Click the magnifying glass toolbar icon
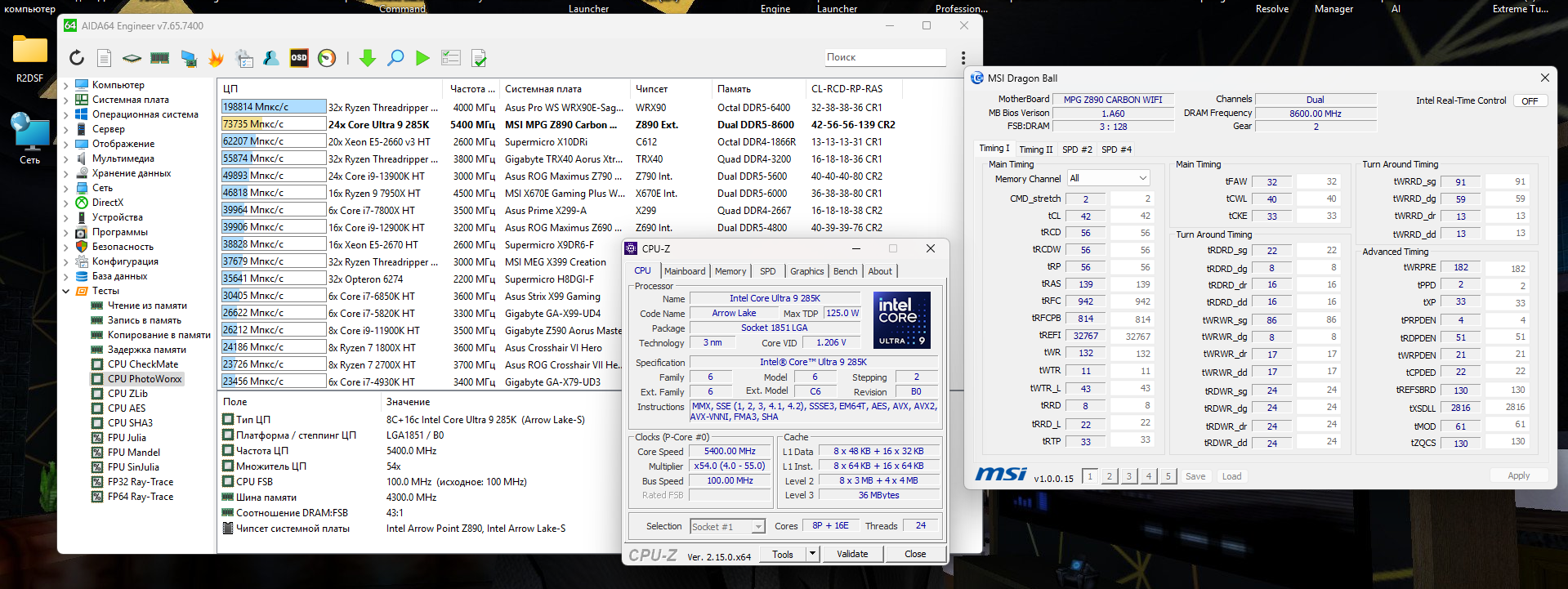 tap(395, 58)
